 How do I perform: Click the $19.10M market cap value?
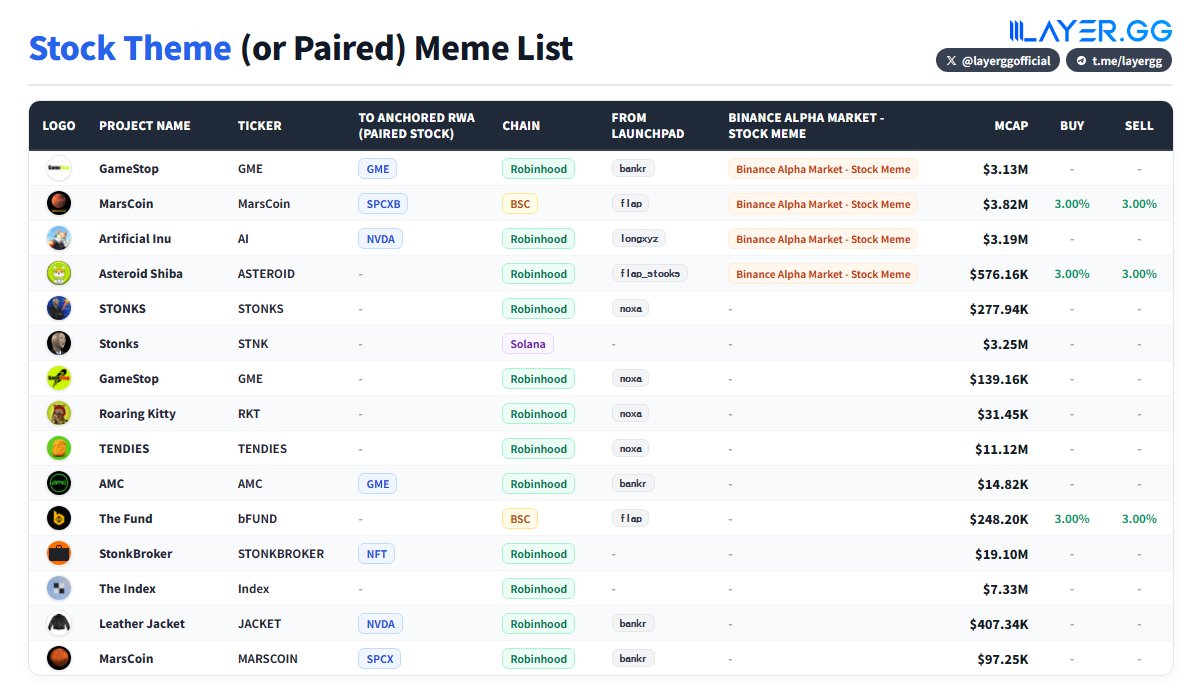[1001, 554]
